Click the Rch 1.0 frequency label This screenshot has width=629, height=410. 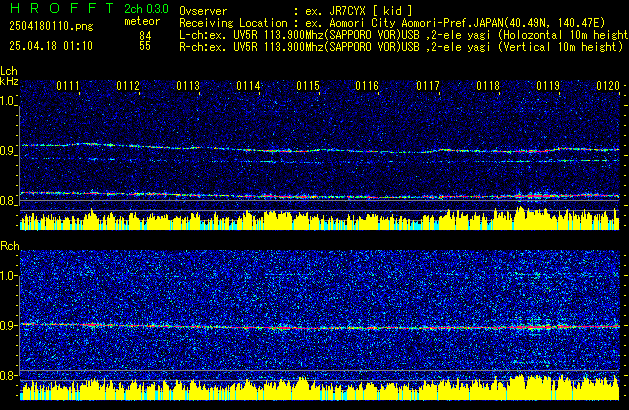tap(8, 276)
